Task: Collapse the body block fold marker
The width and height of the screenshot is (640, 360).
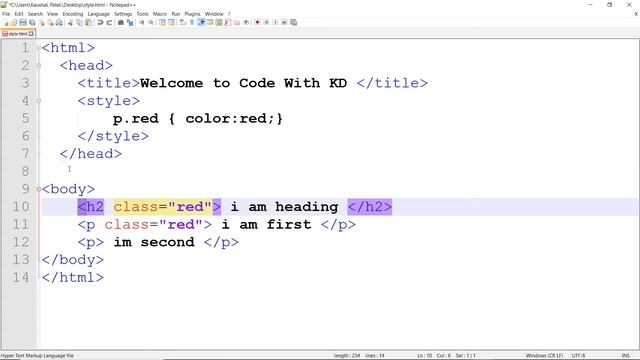Action: point(39,189)
